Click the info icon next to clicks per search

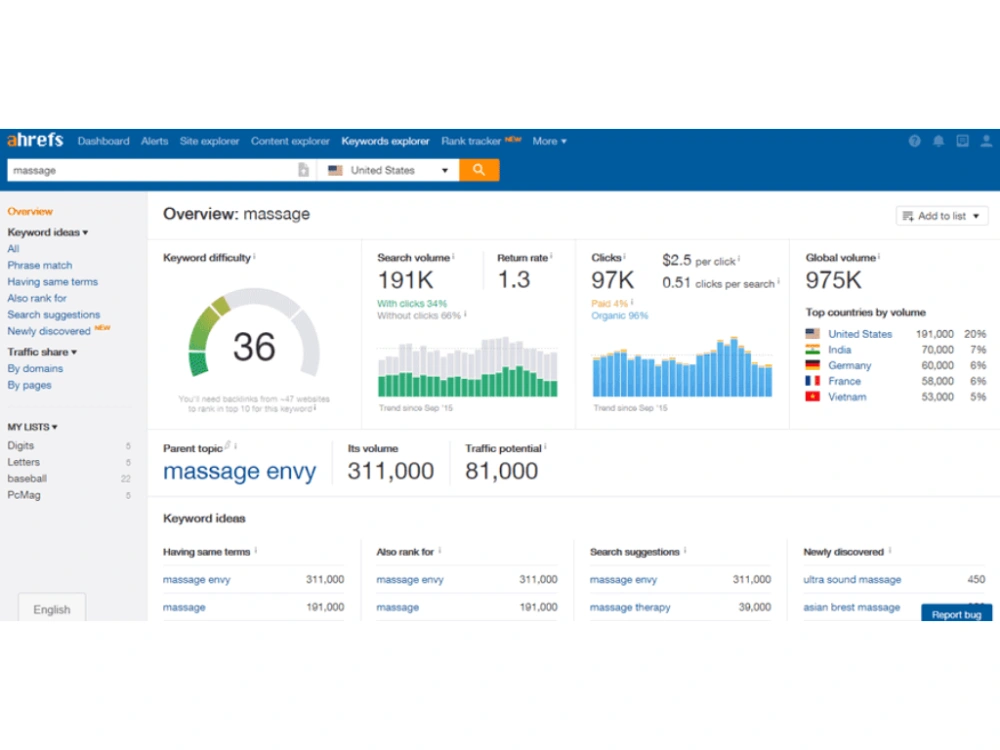pos(779,281)
